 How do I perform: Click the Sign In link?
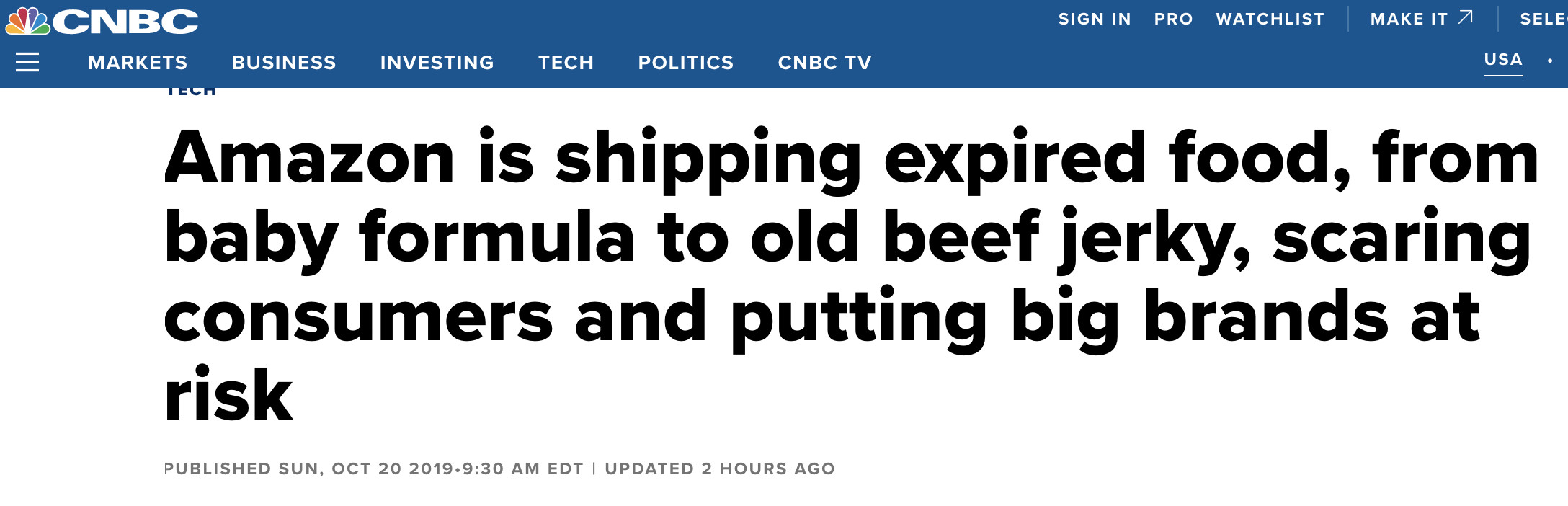click(x=1095, y=19)
